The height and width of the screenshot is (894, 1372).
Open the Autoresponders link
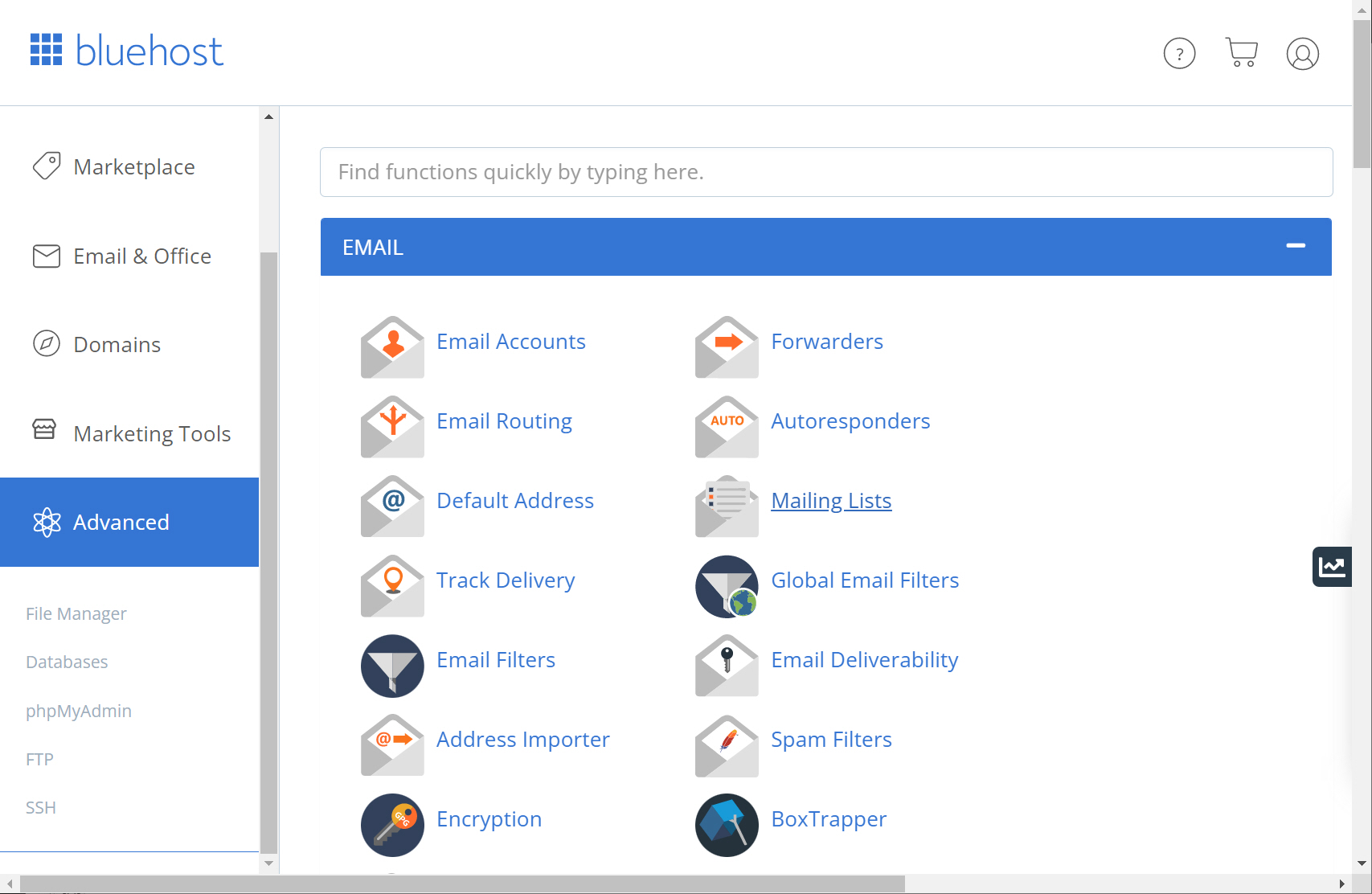(850, 420)
